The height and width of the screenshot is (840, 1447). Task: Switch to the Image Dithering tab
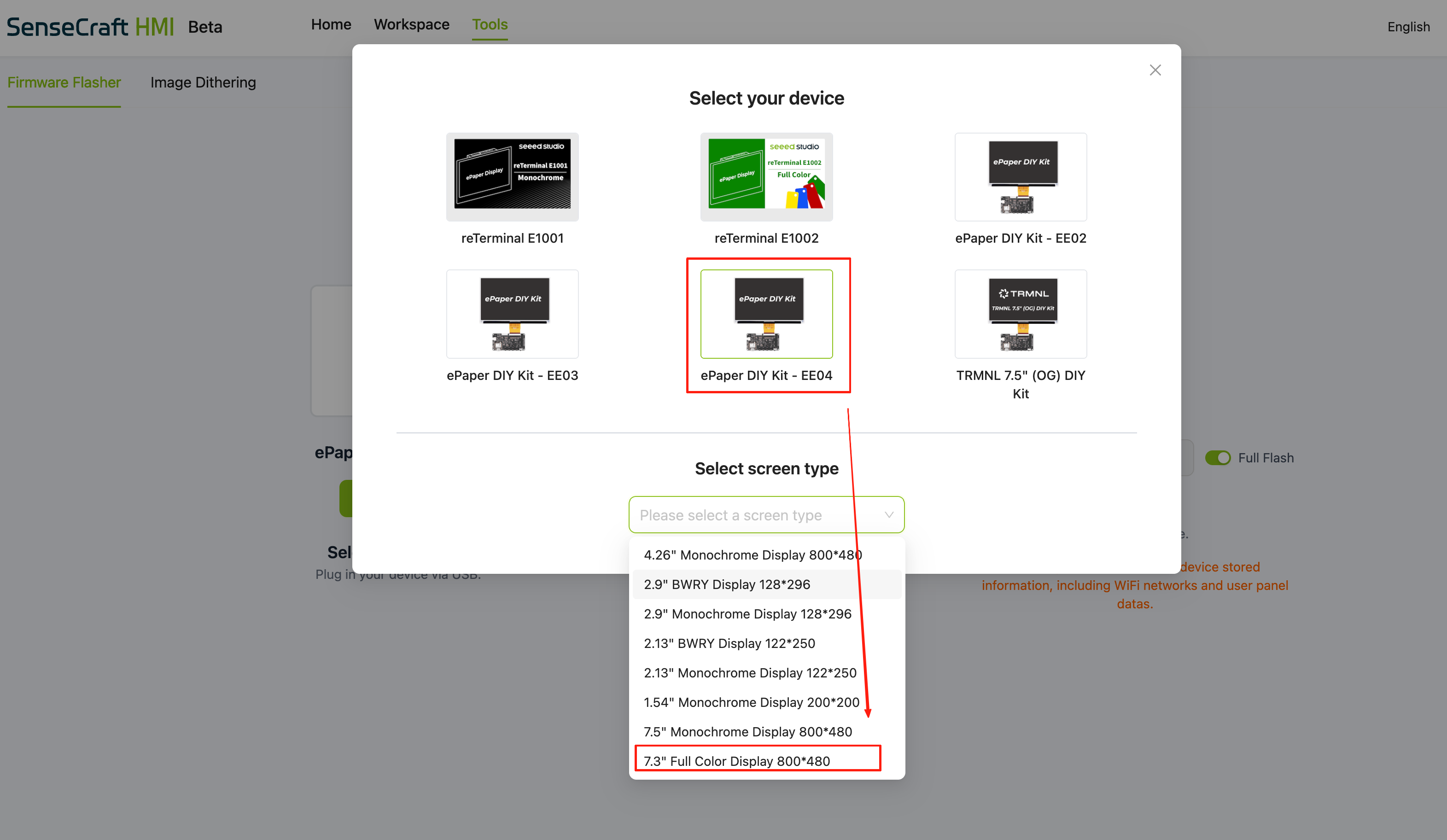203,83
